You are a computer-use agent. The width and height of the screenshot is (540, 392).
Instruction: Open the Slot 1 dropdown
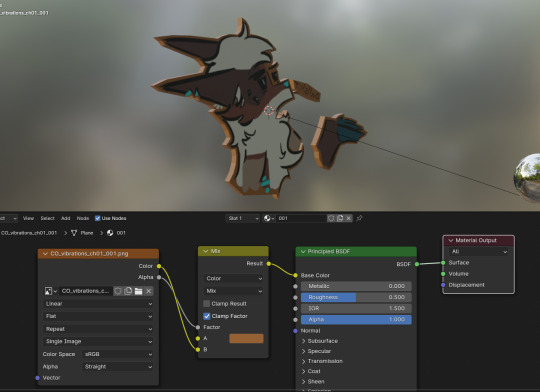(x=243, y=218)
